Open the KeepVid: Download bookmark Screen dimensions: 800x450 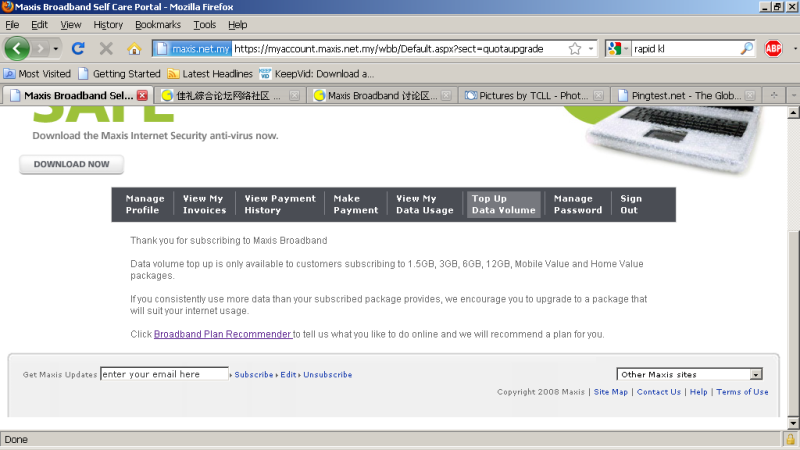[x=316, y=74]
